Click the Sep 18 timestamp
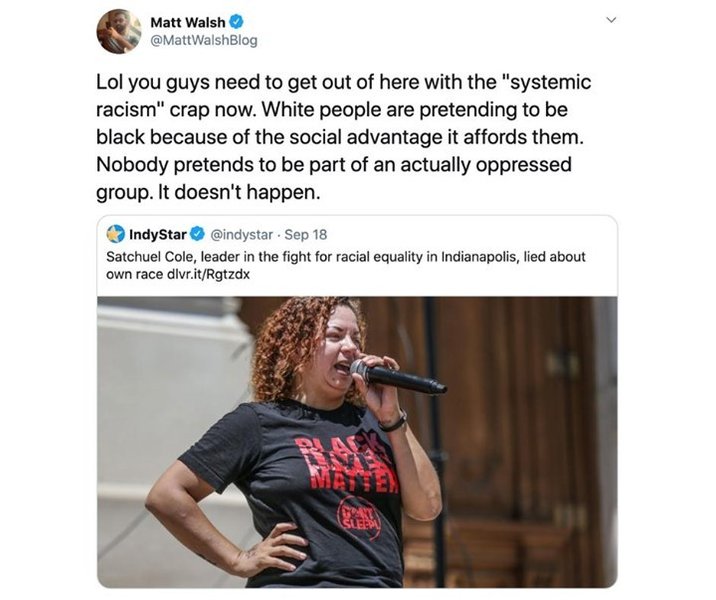716x600 pixels. point(306,235)
